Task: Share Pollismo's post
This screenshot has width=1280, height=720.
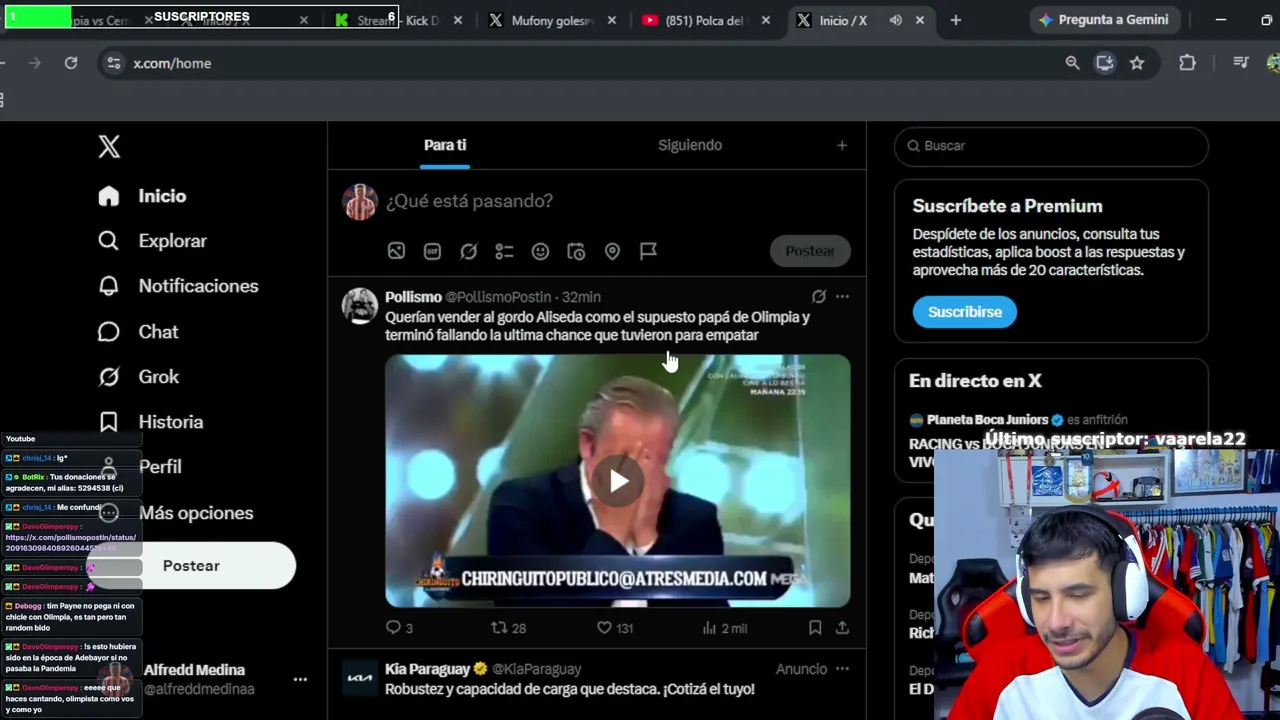Action: (842, 628)
